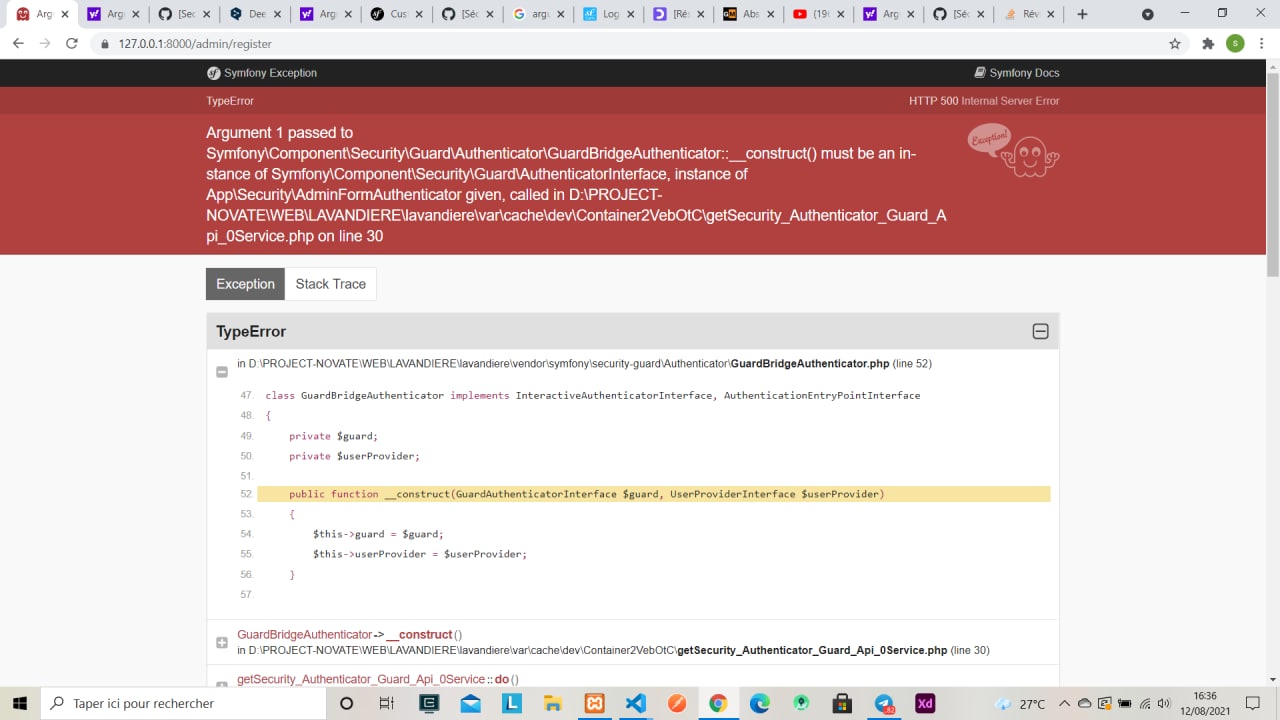Expand the GuardBridgeAuthenticator->__construct() trace

222,643
